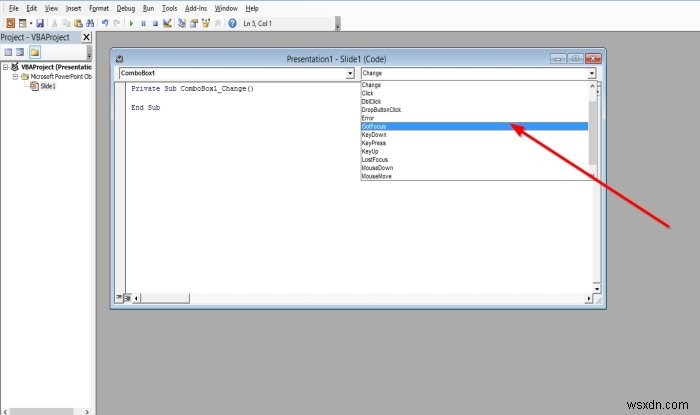700x415 pixels.
Task: Click the blue Help question mark icon
Action: point(232,23)
